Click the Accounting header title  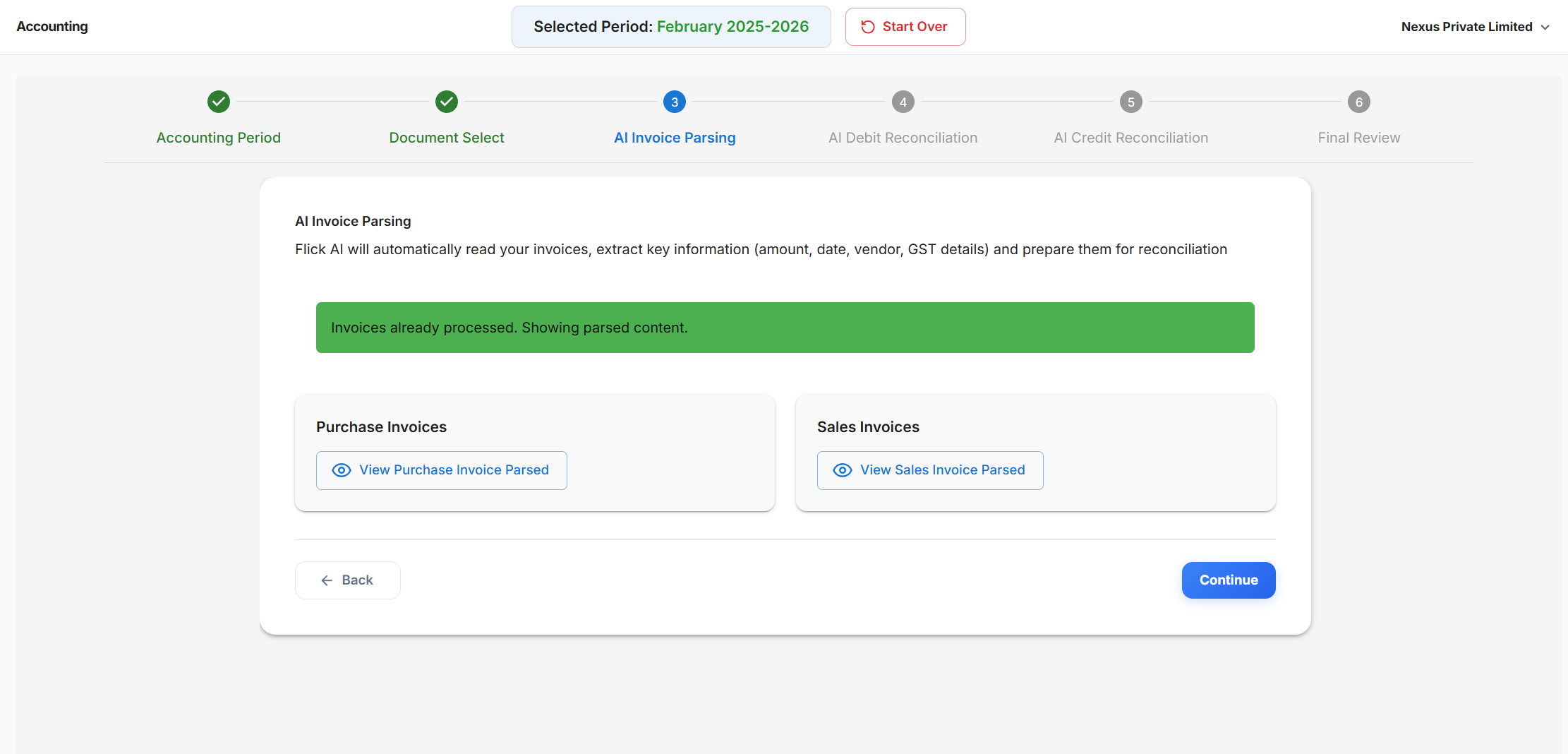pyautogui.click(x=52, y=27)
